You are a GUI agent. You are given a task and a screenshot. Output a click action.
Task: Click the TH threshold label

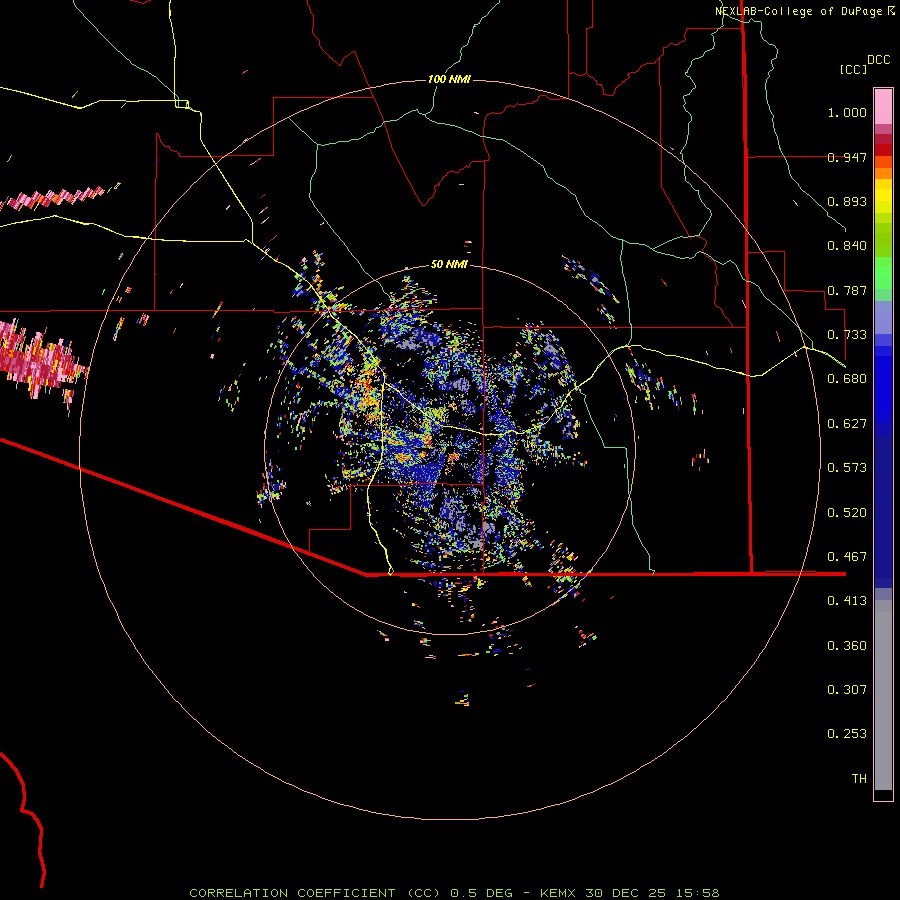pos(859,779)
